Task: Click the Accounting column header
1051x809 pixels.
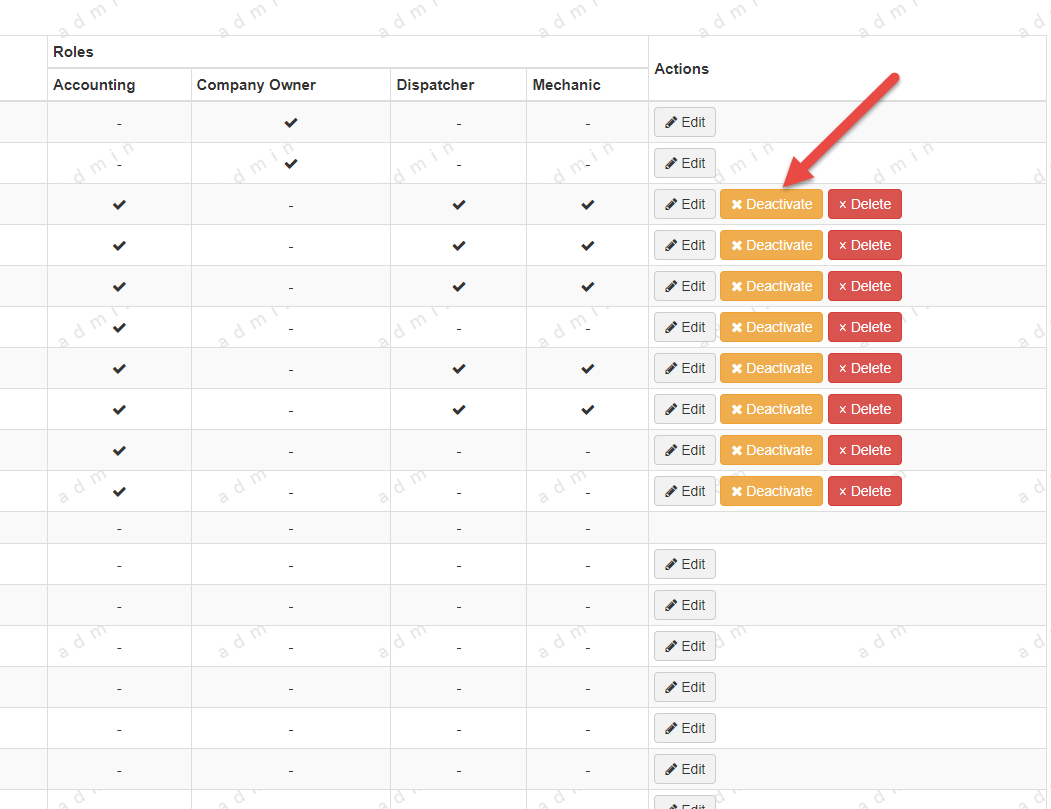Action: point(94,85)
